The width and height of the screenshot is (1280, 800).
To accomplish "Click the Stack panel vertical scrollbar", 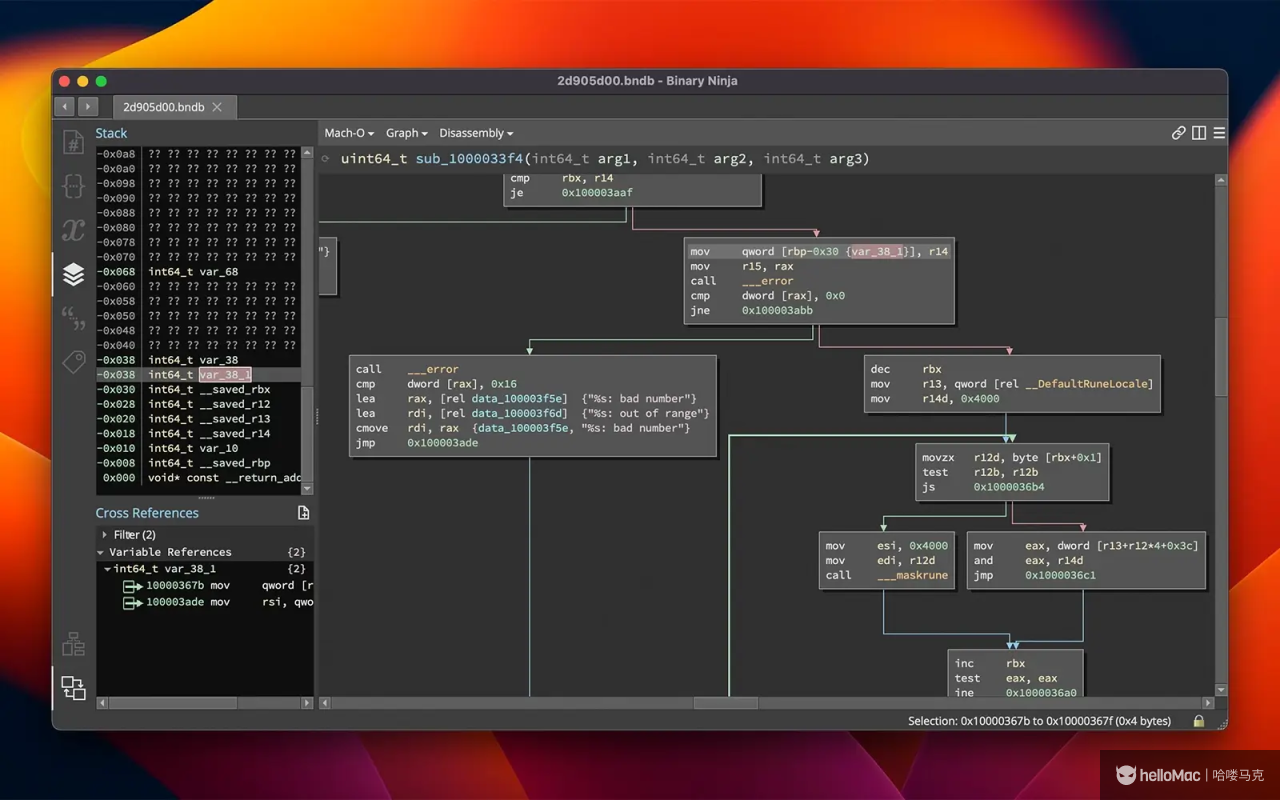I will pyautogui.click(x=307, y=438).
